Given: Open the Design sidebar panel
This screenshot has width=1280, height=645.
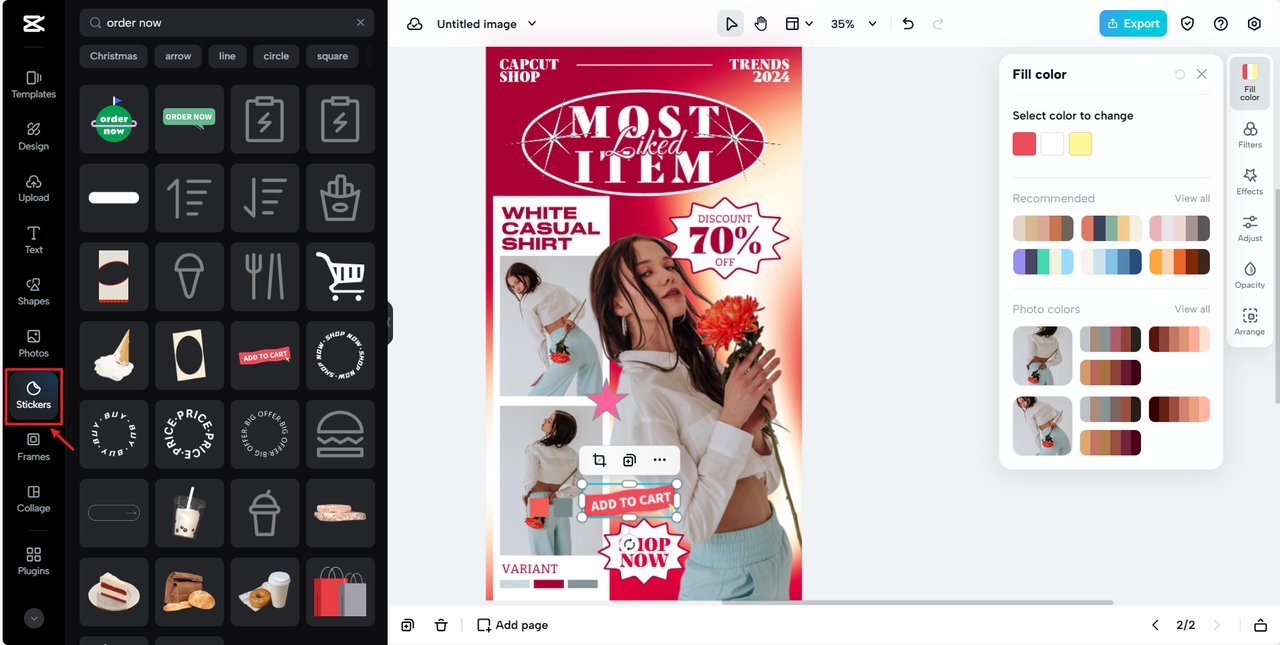Looking at the screenshot, I should (x=33, y=136).
